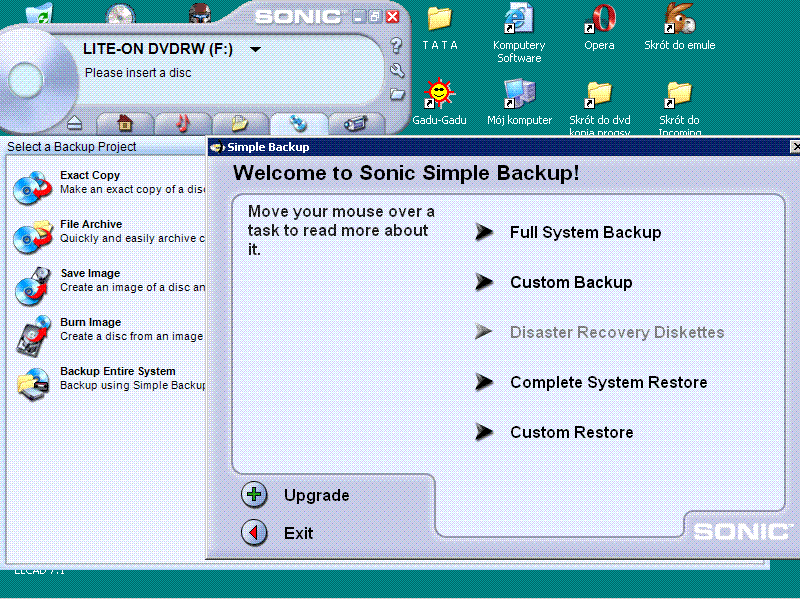Select Complete System Restore
The height and width of the screenshot is (600, 800).
click(x=608, y=382)
